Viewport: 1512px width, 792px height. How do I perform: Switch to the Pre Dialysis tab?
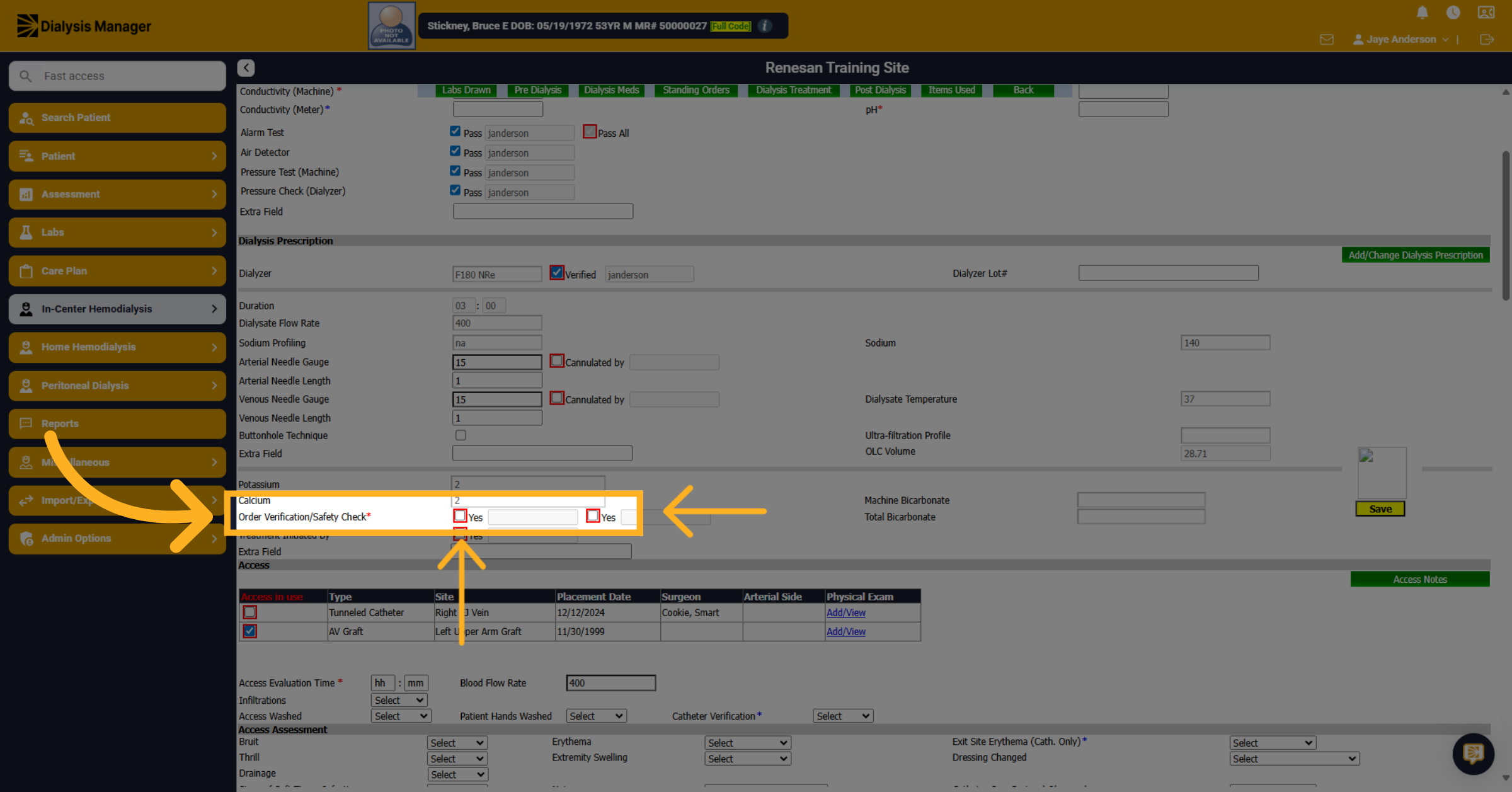click(x=537, y=90)
